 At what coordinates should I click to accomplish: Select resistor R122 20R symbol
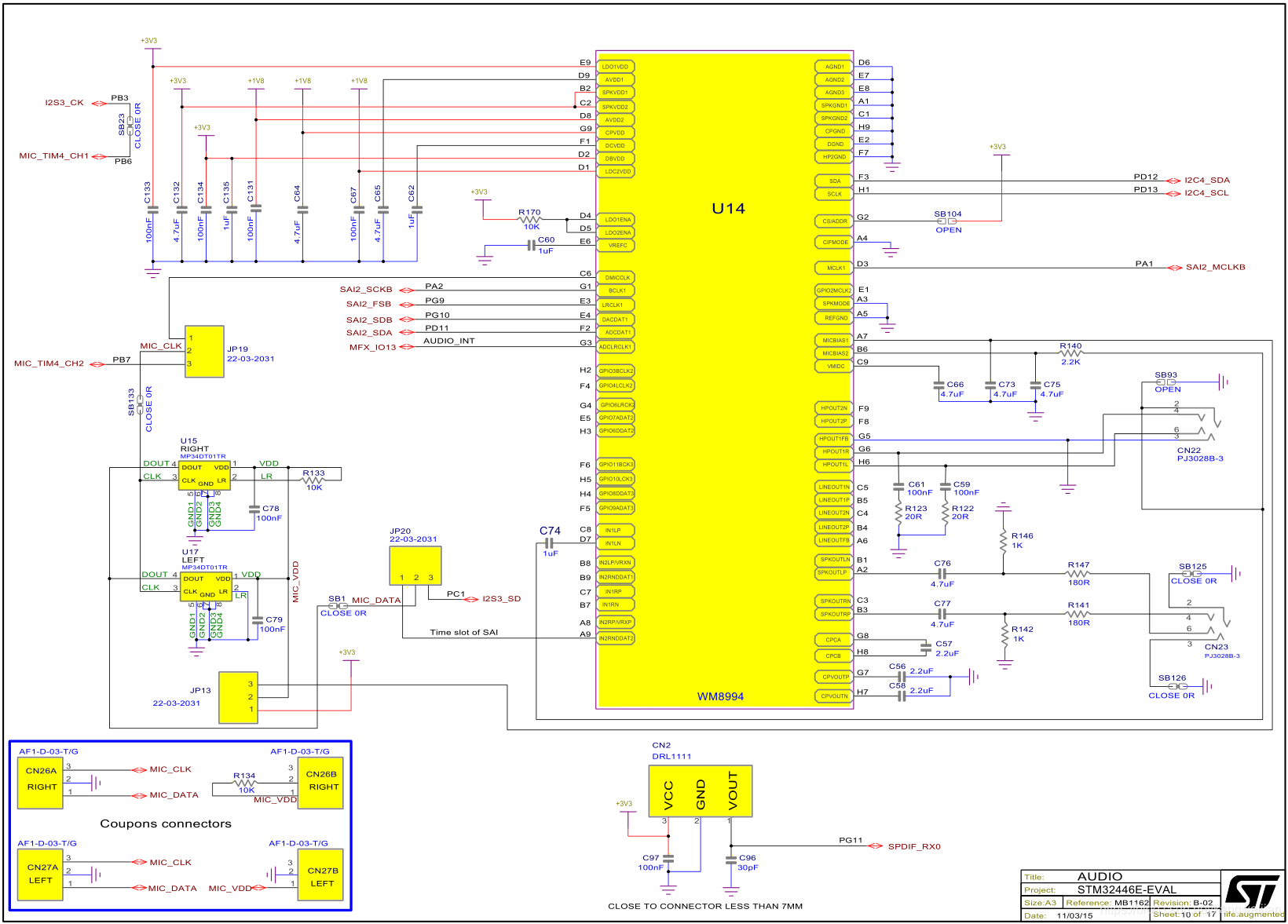pyautogui.click(x=946, y=513)
